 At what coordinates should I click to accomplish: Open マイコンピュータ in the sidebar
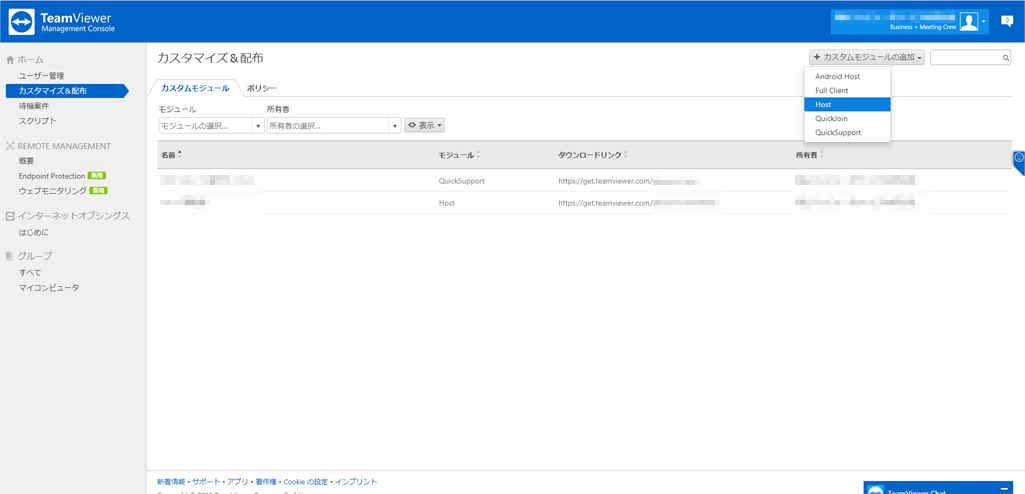tap(49, 288)
